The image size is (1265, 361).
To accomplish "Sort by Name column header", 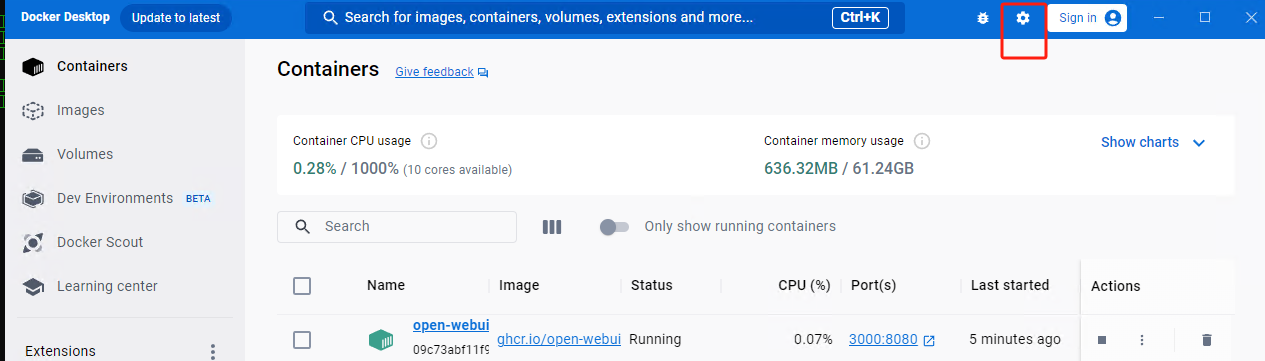I will 386,285.
